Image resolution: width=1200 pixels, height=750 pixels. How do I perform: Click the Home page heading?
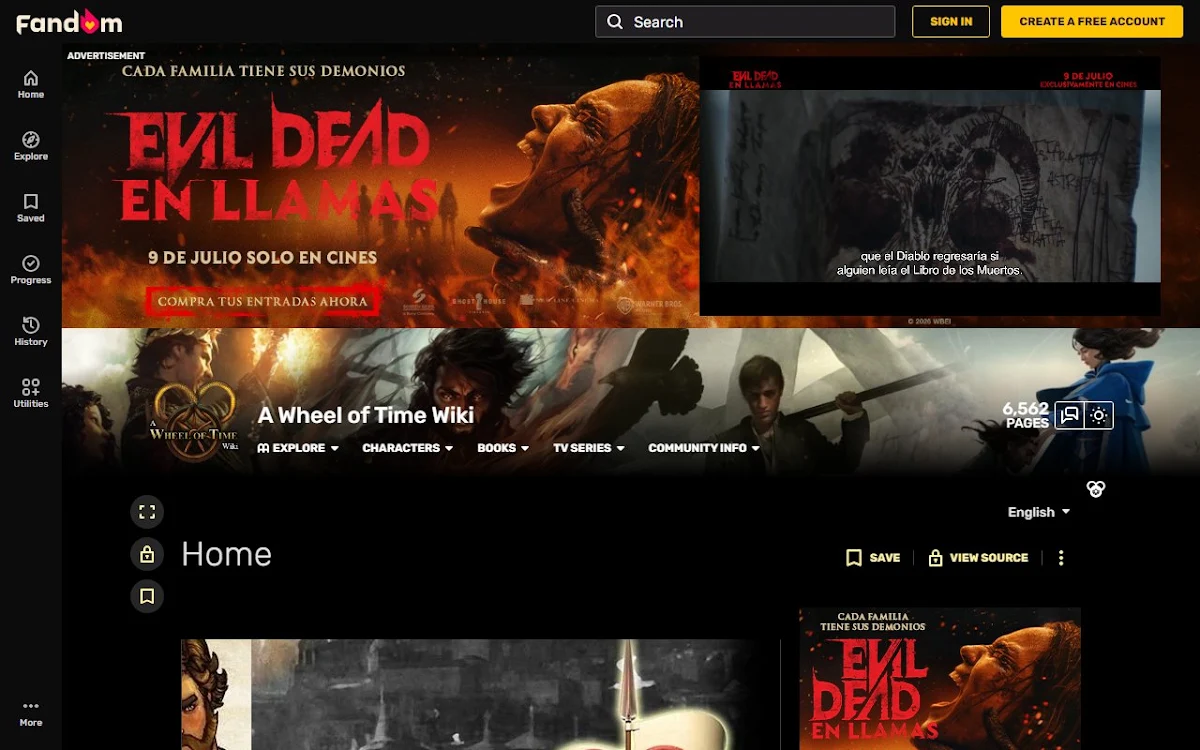coord(226,554)
